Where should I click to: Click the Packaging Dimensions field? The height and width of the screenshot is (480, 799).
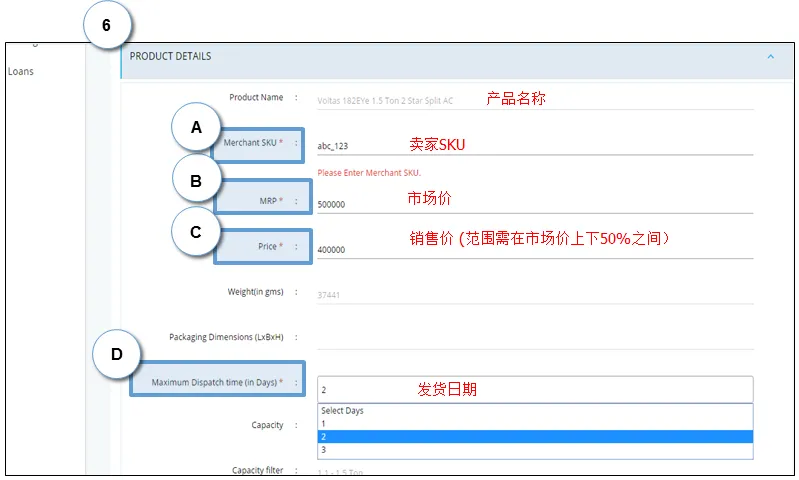click(535, 340)
